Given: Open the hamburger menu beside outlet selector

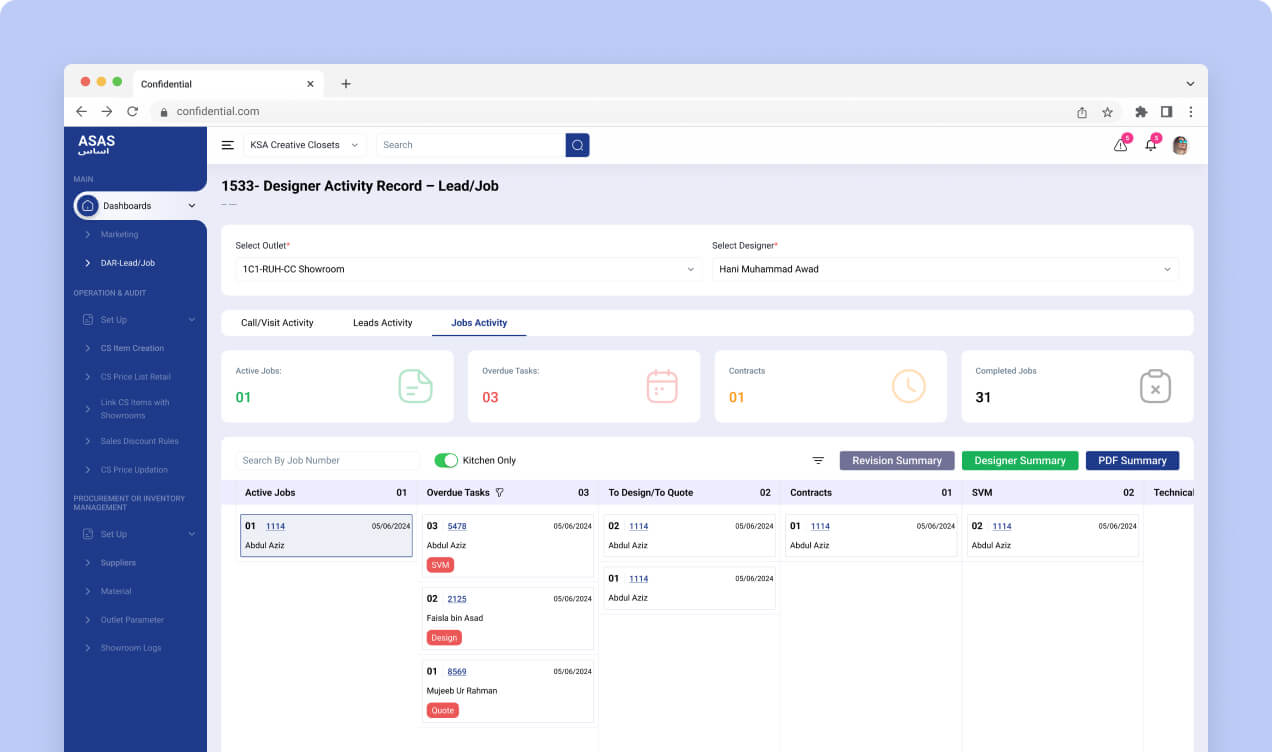Looking at the screenshot, I should tap(228, 145).
